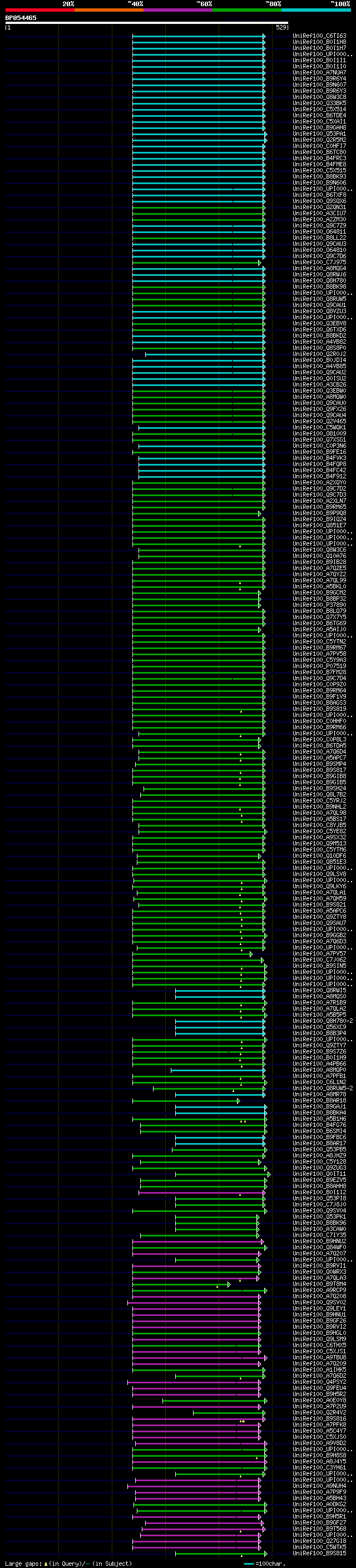Open hit UniRef100_A7NUA7
Image resolution: width=356 pixels, height=1568 pixels.
click(319, 72)
